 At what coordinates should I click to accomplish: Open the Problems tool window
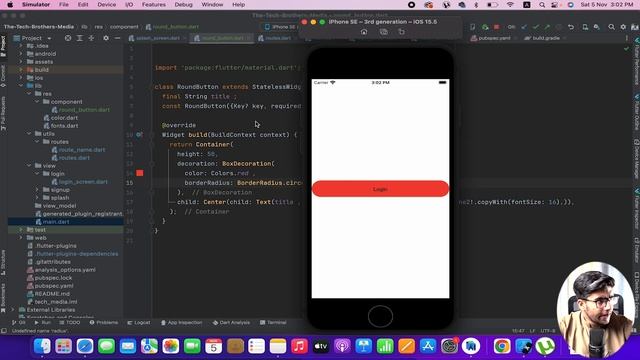click(x=104, y=322)
